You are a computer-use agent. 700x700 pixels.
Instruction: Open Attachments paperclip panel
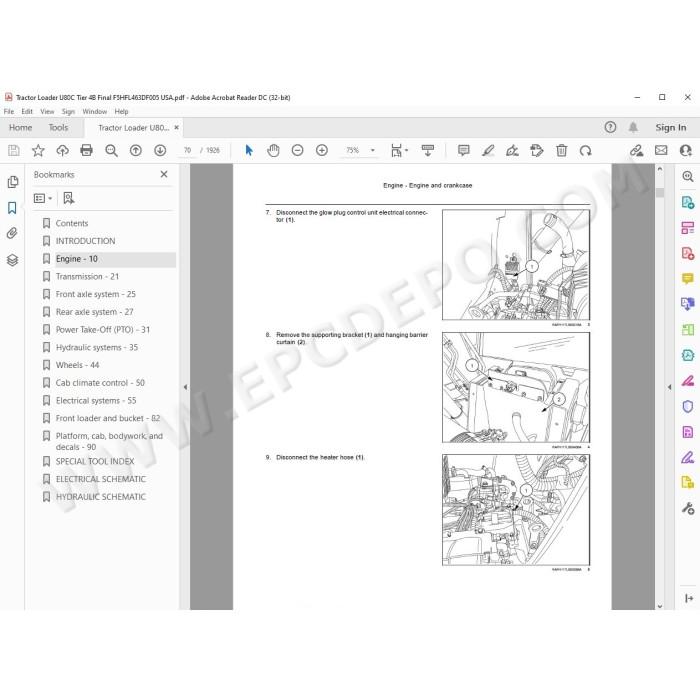click(12, 233)
